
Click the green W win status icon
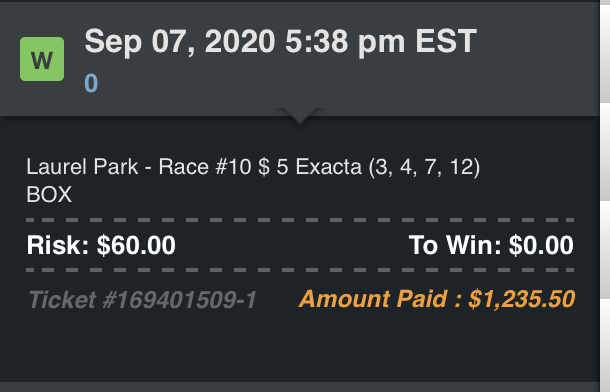click(42, 59)
